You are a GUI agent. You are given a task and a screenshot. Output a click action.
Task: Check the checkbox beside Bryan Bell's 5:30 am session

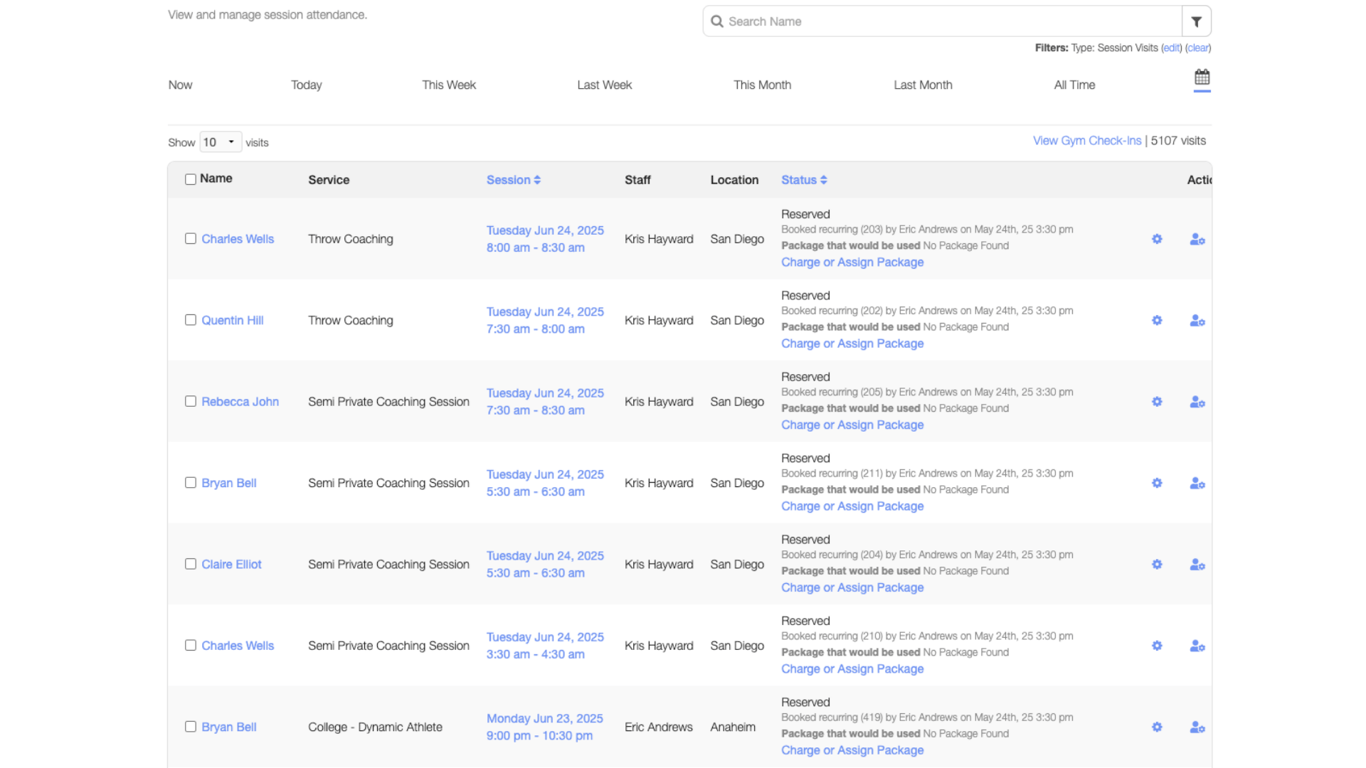pyautogui.click(x=190, y=483)
